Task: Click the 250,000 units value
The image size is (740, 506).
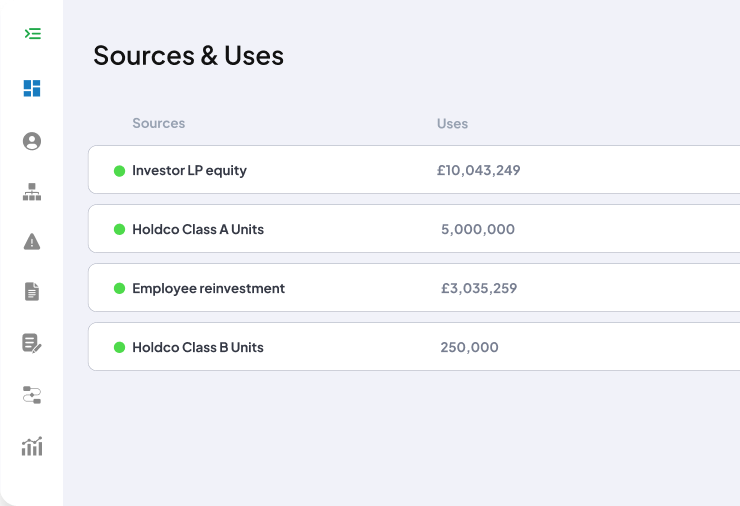Action: pos(470,347)
